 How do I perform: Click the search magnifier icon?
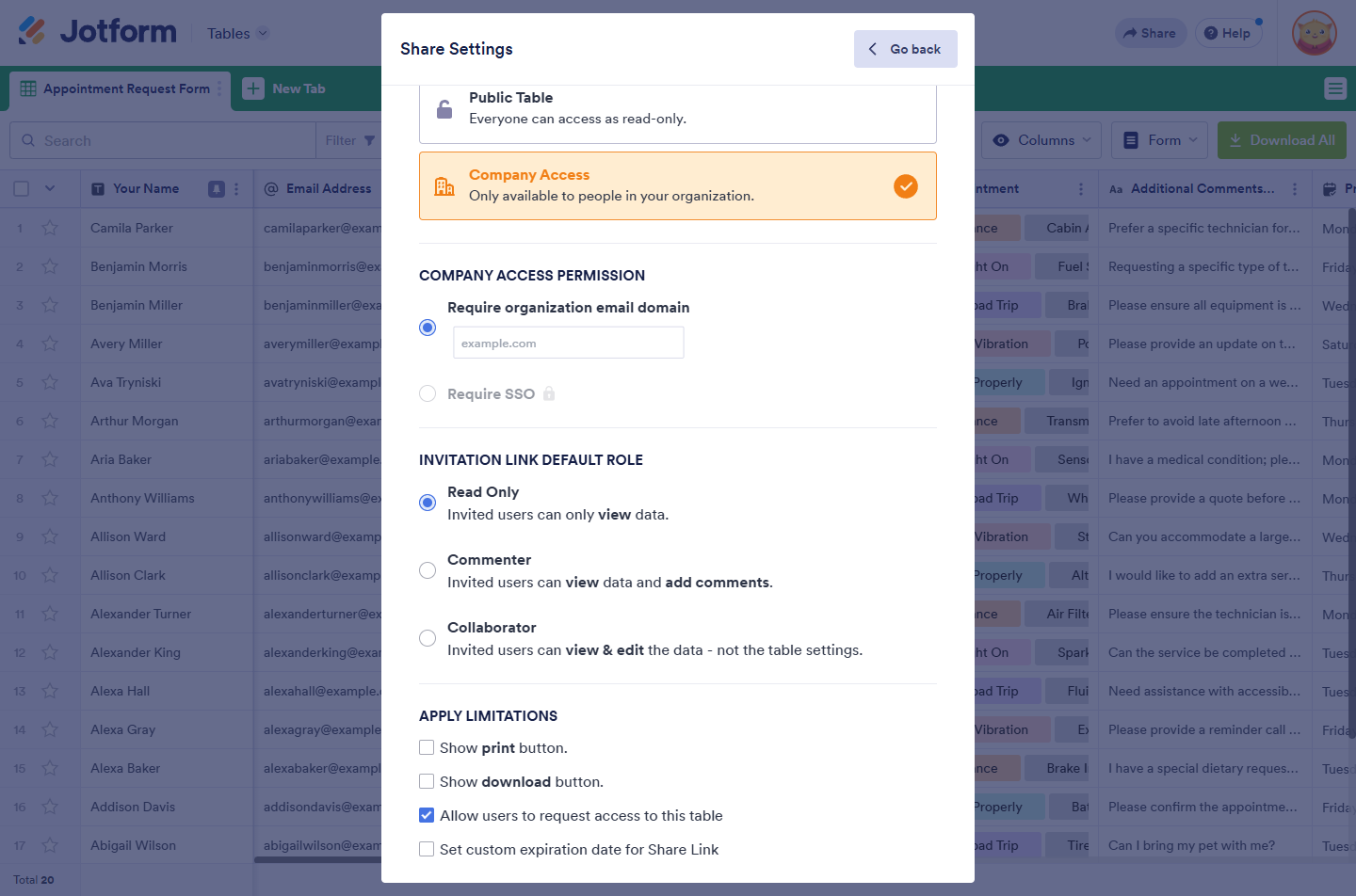28,140
